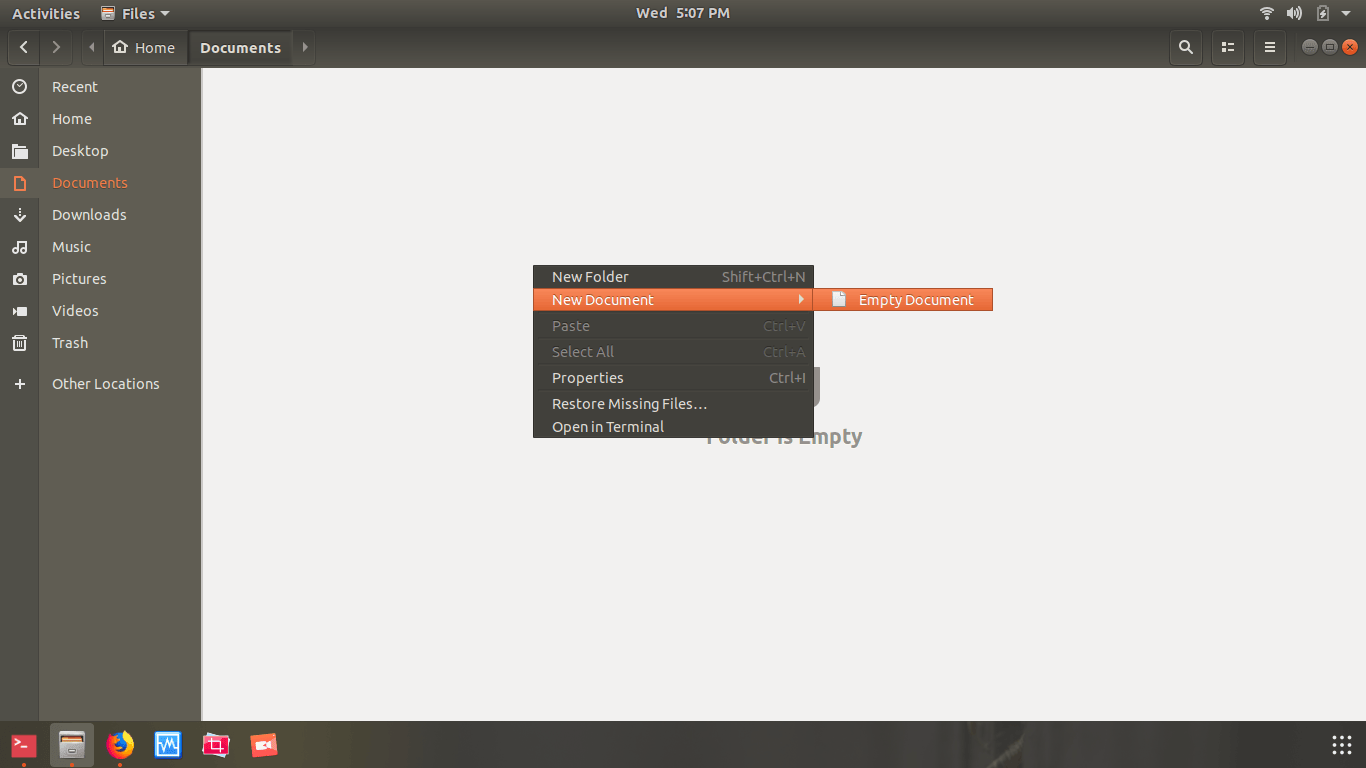1366x768 pixels.
Task: Open Show Applications grid icon
Action: click(x=1342, y=745)
